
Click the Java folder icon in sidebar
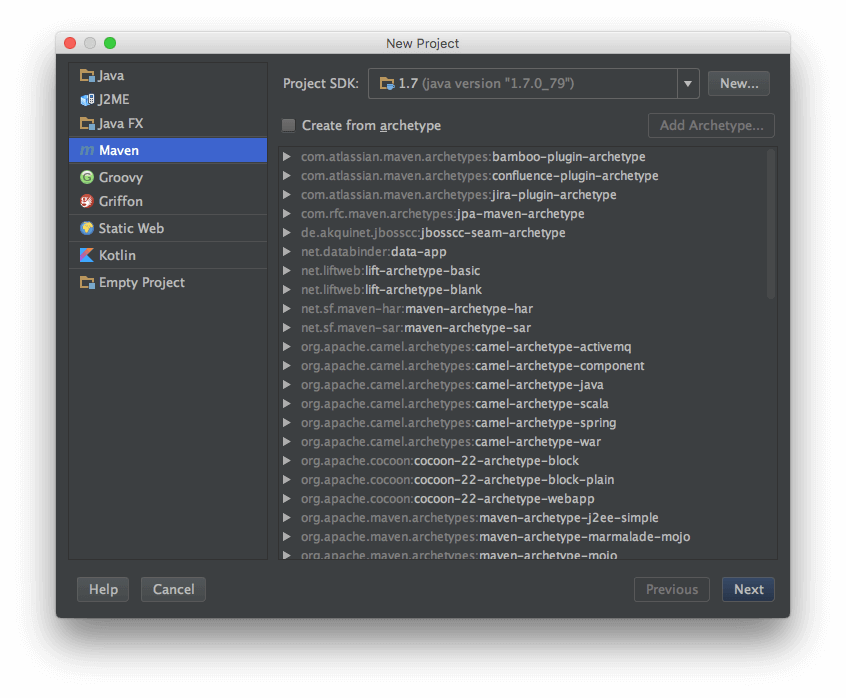pos(87,75)
